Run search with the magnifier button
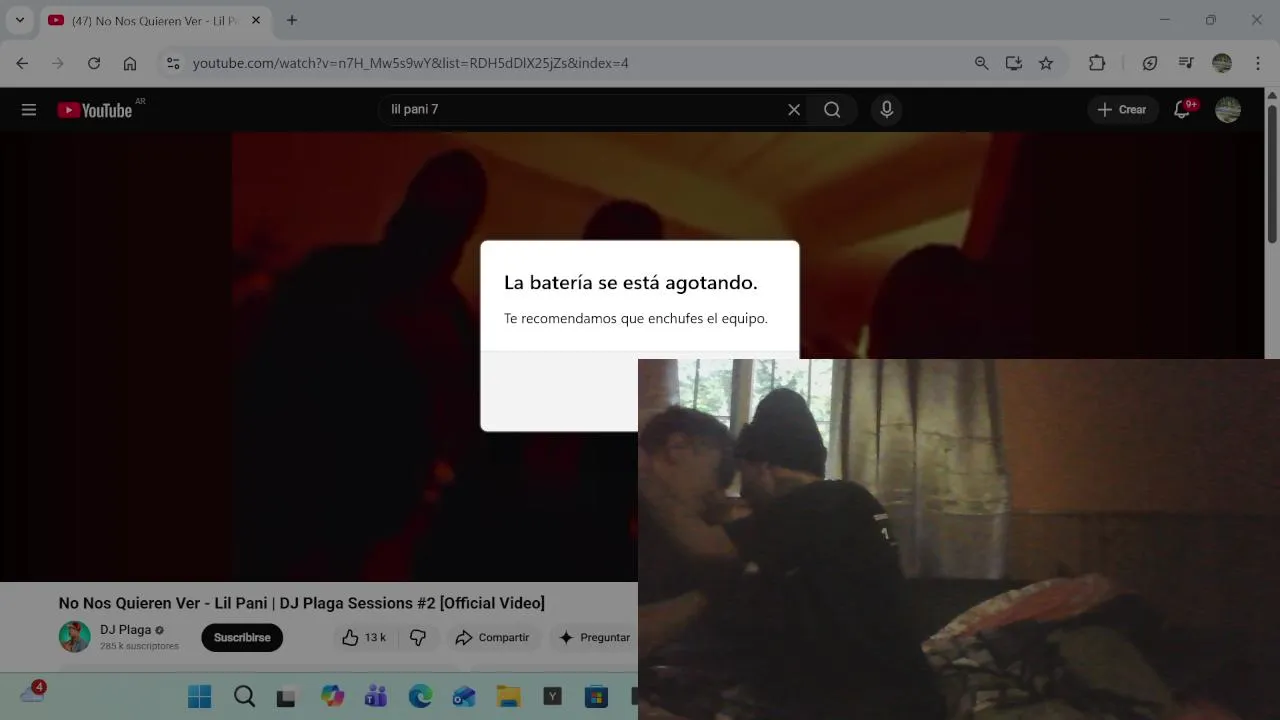The height and width of the screenshot is (720, 1280). tap(832, 110)
